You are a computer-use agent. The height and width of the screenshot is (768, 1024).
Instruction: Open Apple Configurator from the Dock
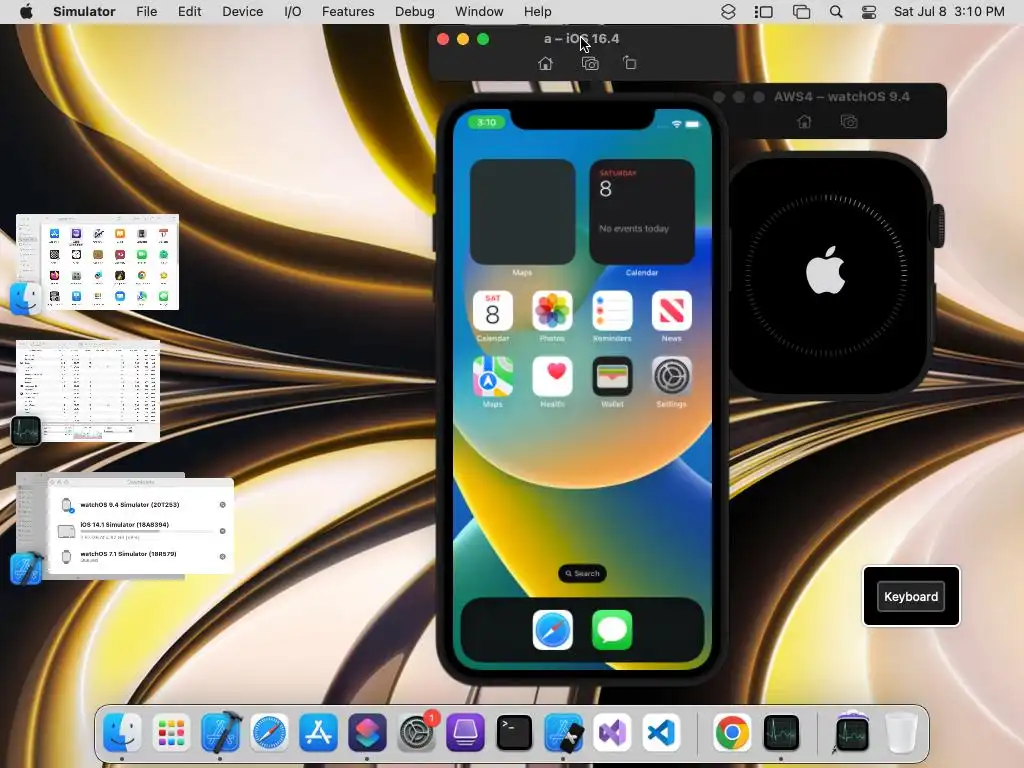(x=465, y=732)
